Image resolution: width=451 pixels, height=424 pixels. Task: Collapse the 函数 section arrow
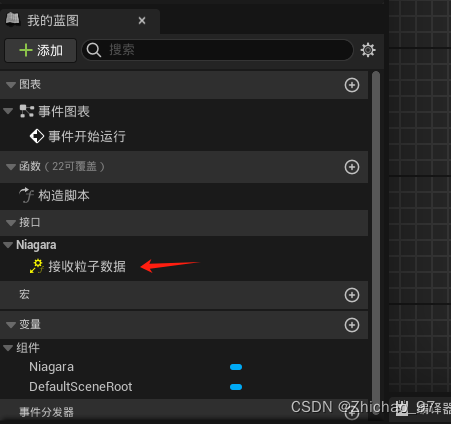pyautogui.click(x=11, y=167)
